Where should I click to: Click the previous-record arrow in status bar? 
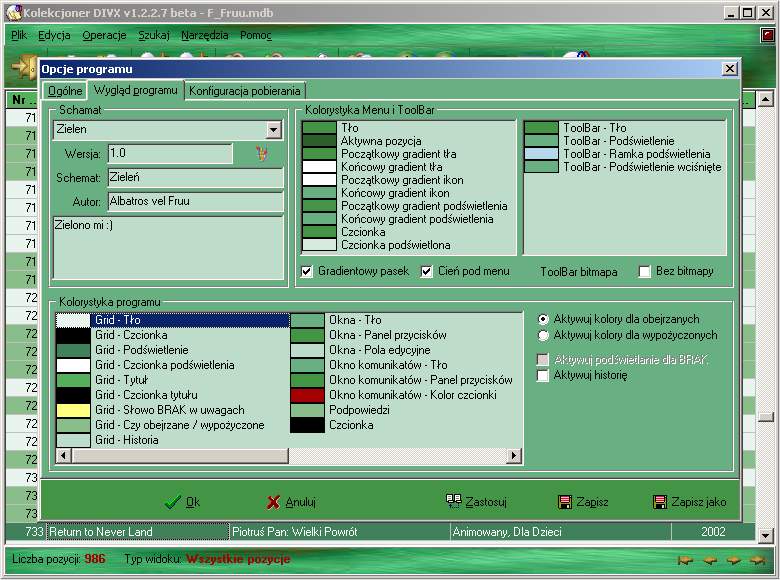click(x=710, y=560)
